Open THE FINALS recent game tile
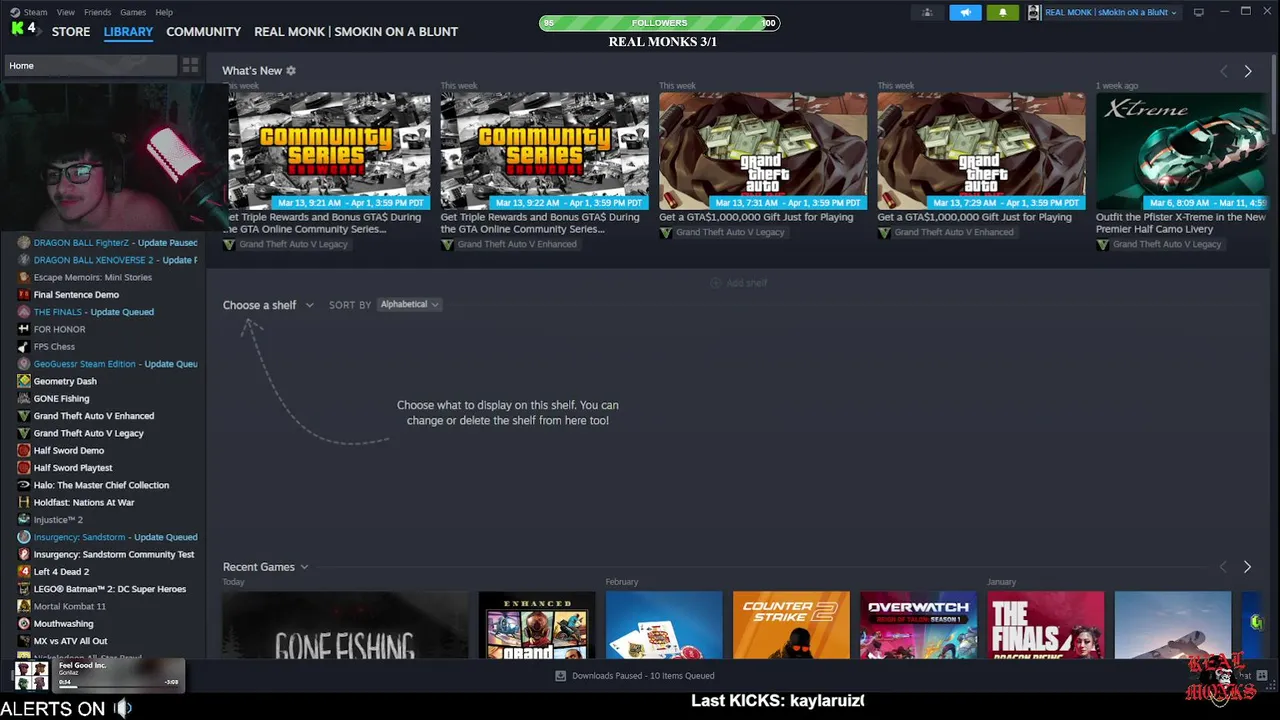The width and height of the screenshot is (1280, 720). (x=1046, y=625)
